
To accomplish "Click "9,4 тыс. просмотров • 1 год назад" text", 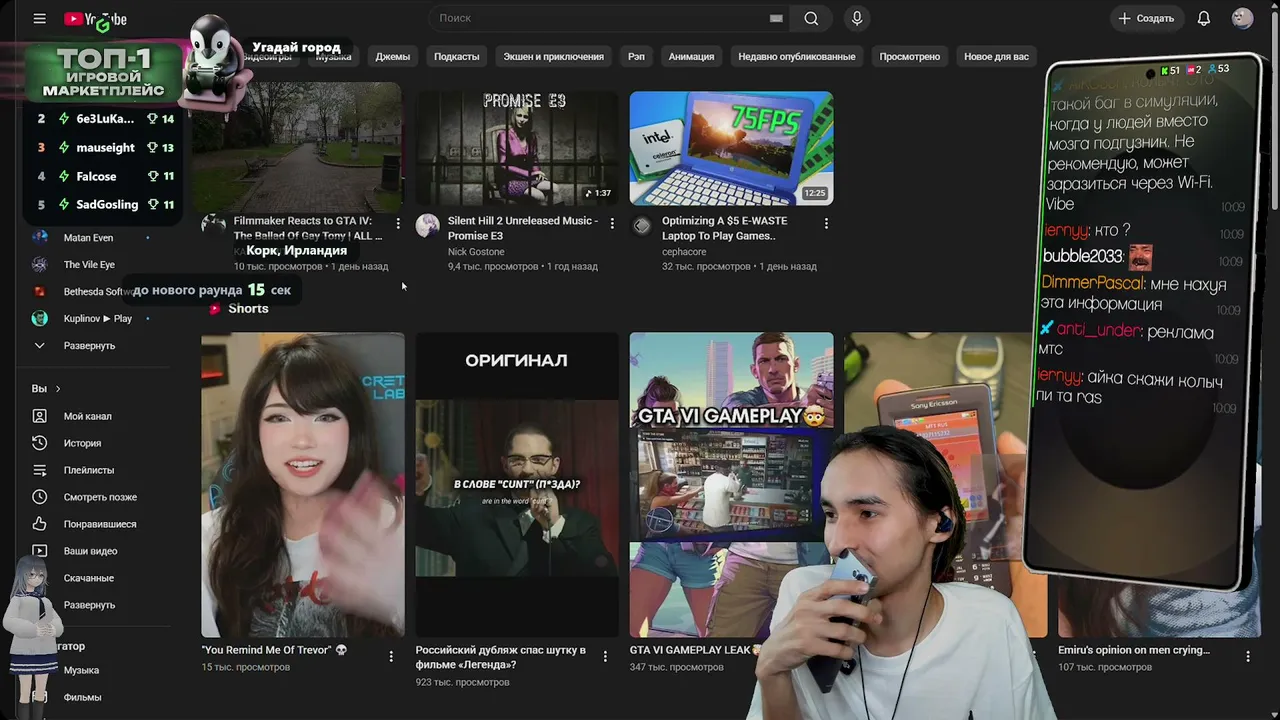I will 523,267.
